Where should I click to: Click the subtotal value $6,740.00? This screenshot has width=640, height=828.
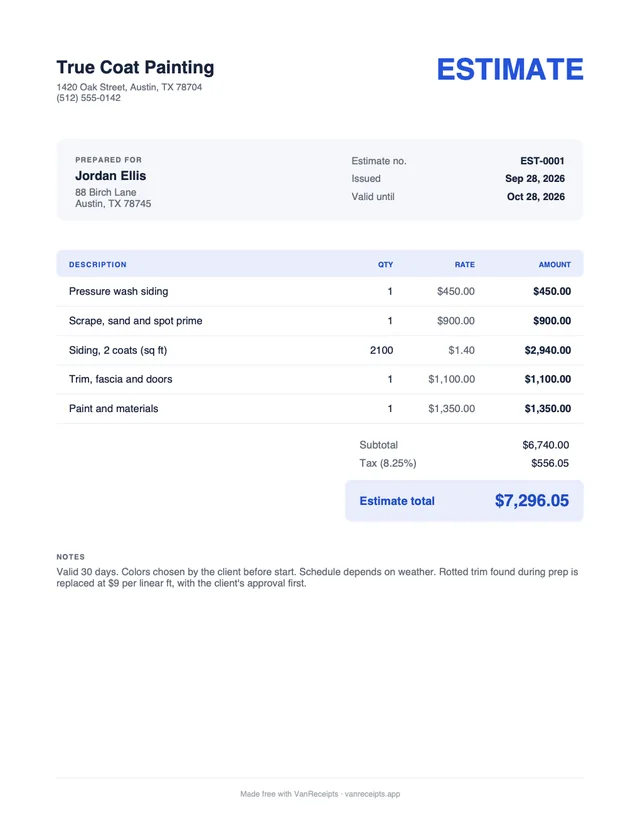click(x=545, y=445)
